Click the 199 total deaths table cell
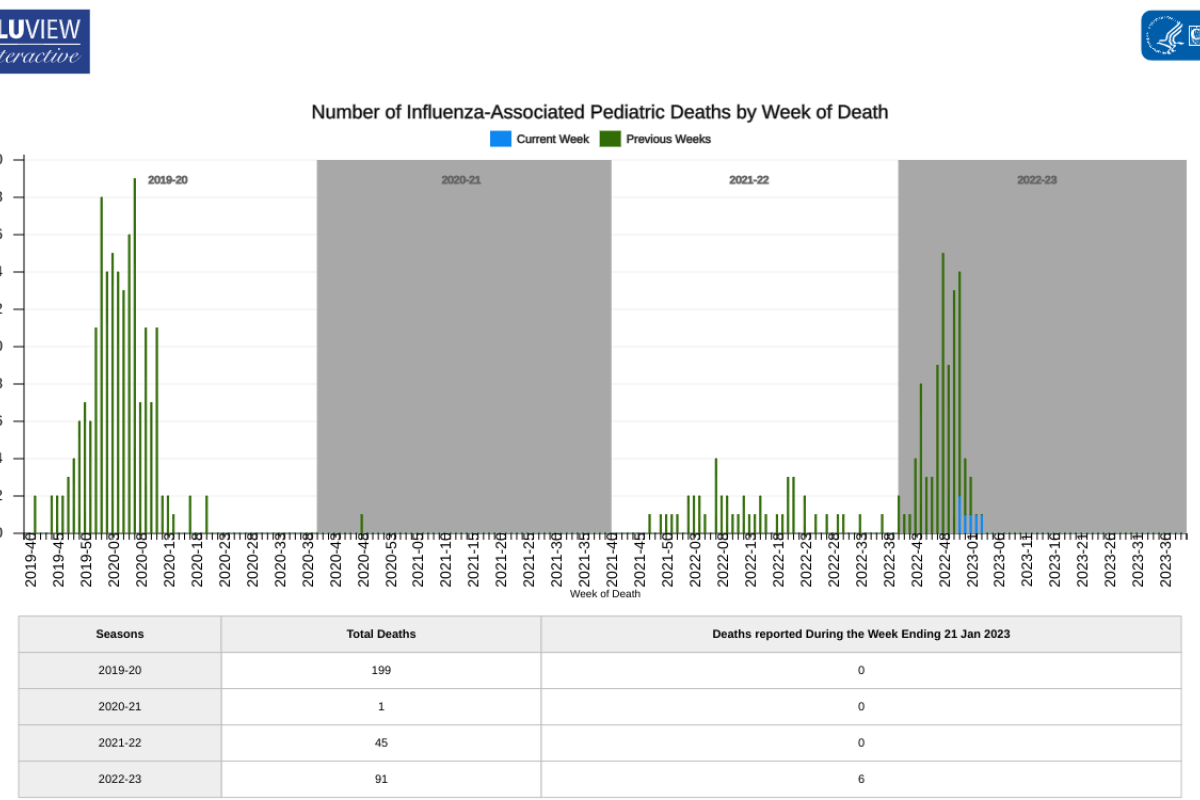The image size is (1200, 800). click(x=381, y=670)
